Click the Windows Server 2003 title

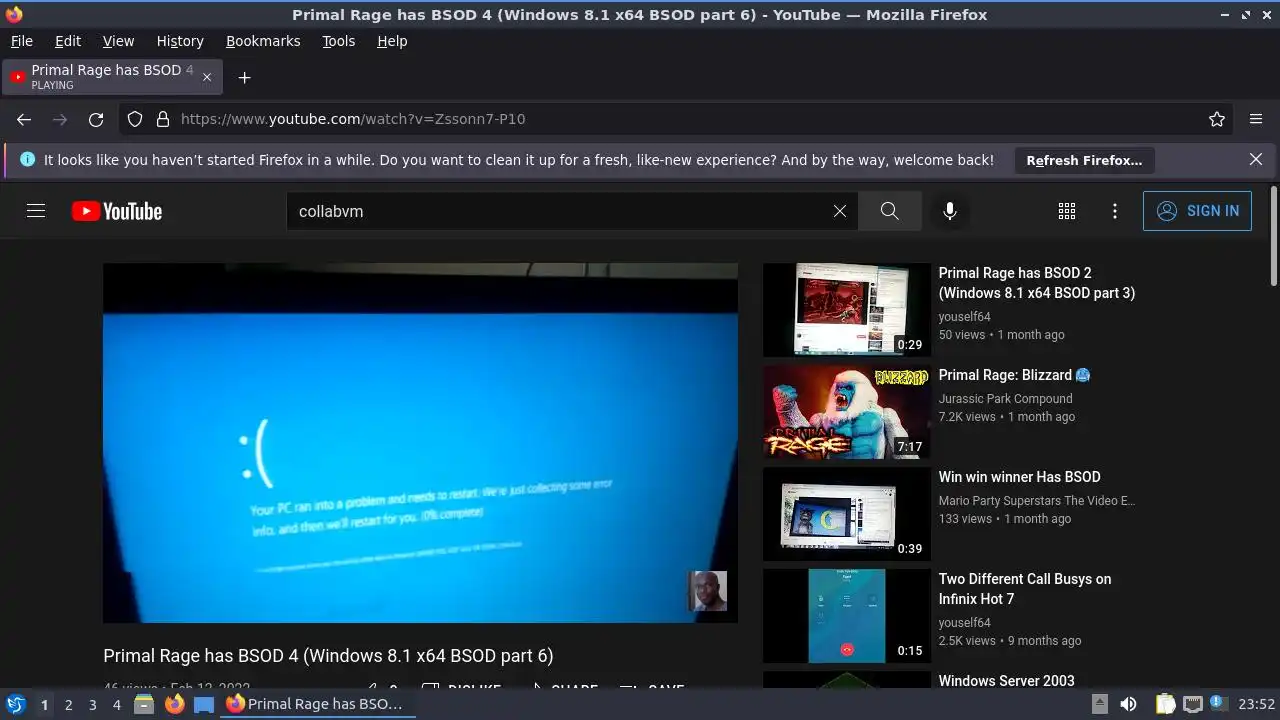pyautogui.click(x=1006, y=680)
